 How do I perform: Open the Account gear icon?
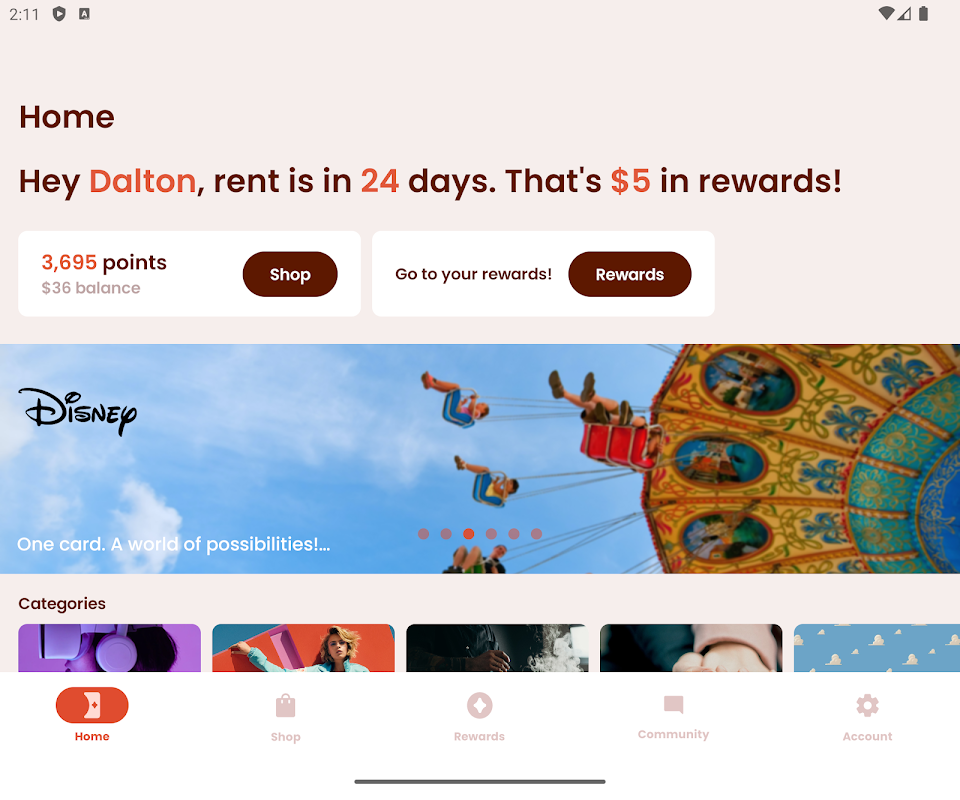(x=868, y=705)
